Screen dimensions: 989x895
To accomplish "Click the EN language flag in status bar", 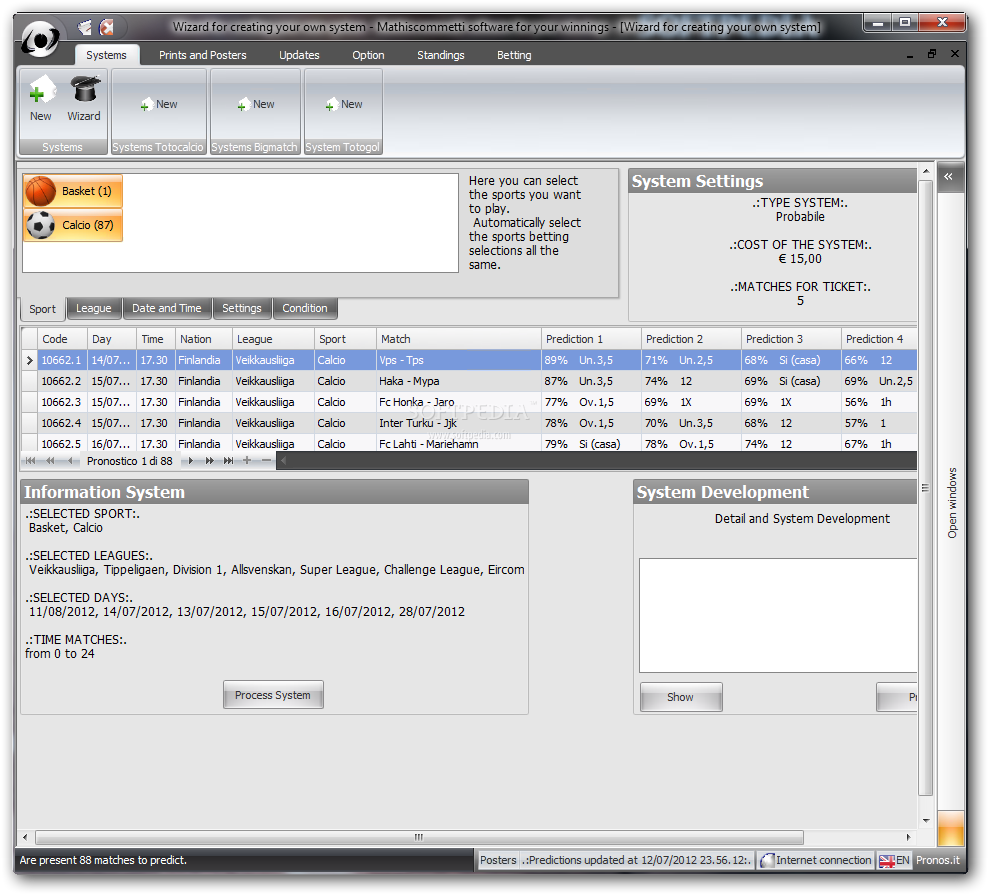I will [894, 861].
